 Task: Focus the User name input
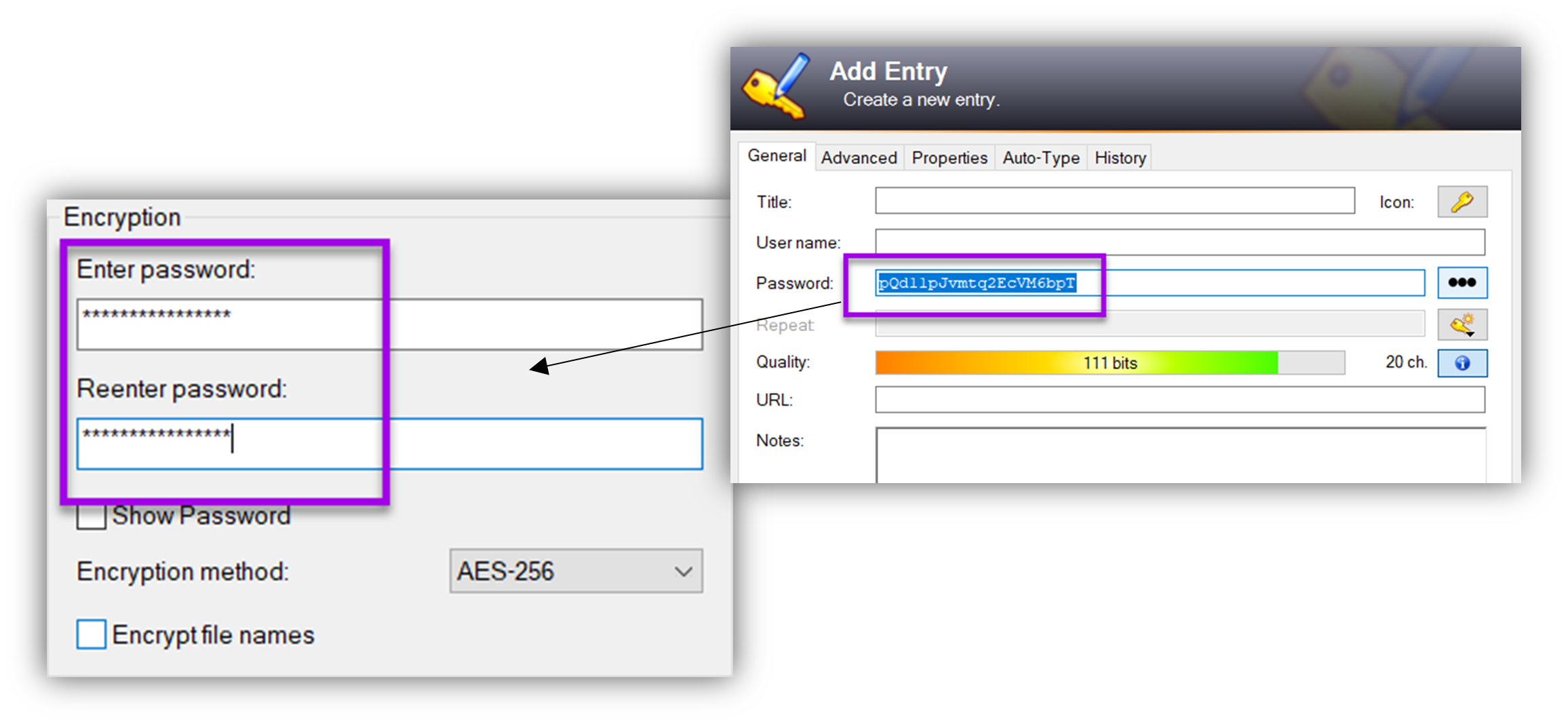(x=1179, y=242)
